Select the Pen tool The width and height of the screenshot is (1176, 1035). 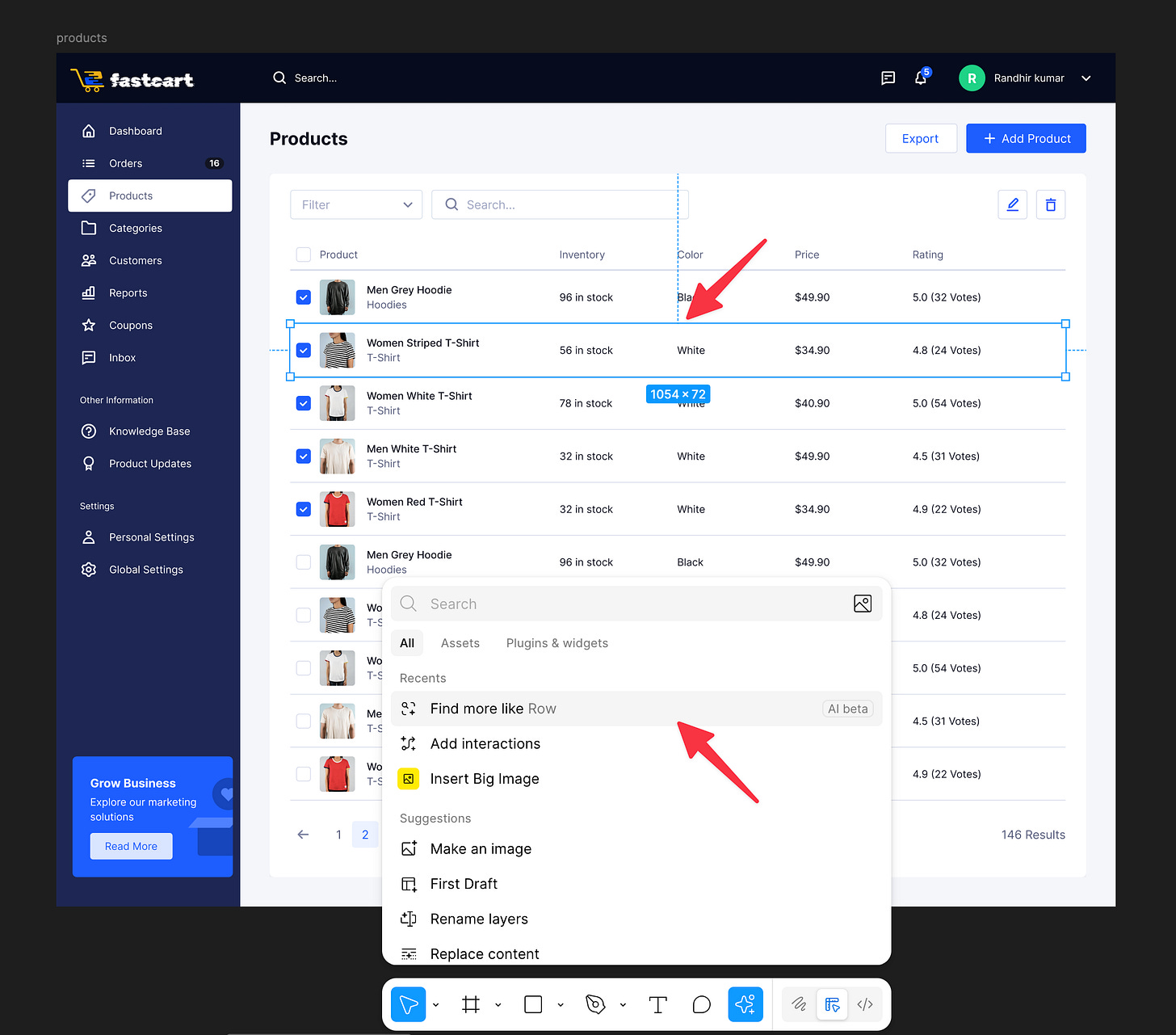[595, 1004]
